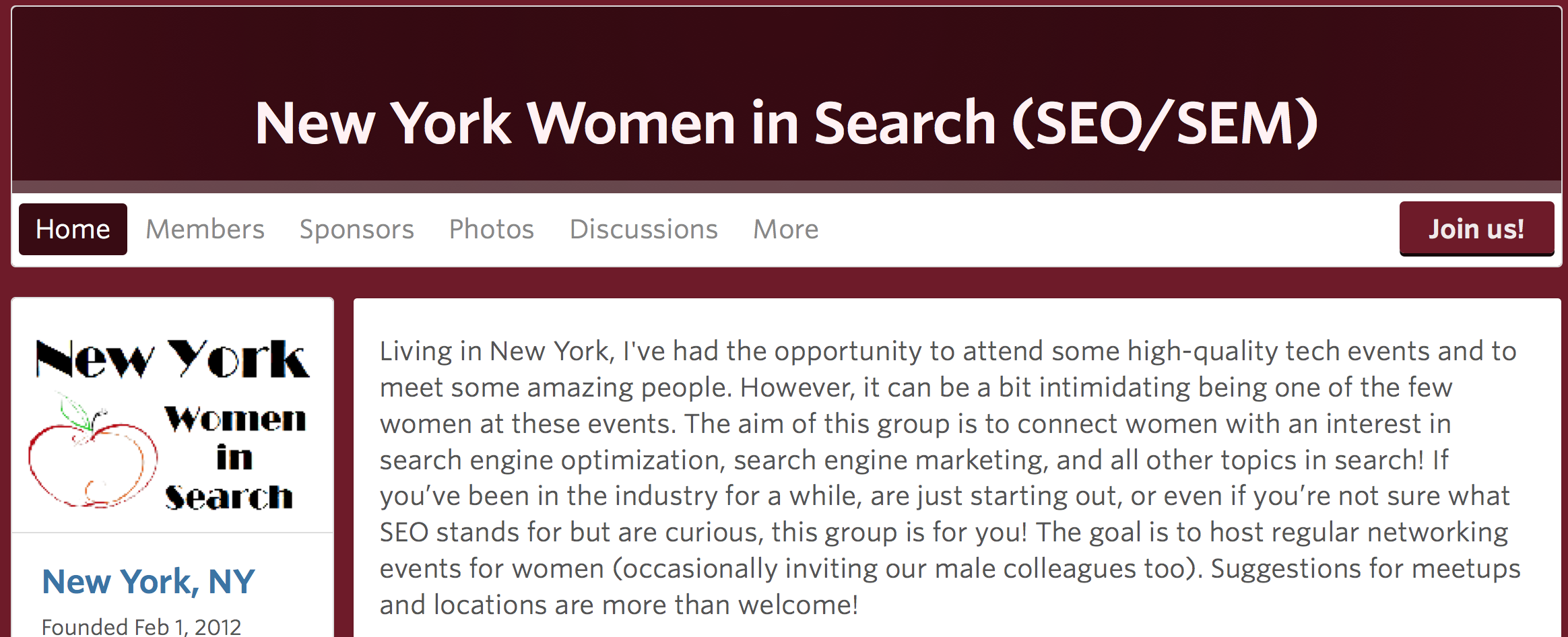Image resolution: width=1568 pixels, height=637 pixels.
Task: Click the 'Founded Feb 1, 2012' text
Action: pos(141,627)
